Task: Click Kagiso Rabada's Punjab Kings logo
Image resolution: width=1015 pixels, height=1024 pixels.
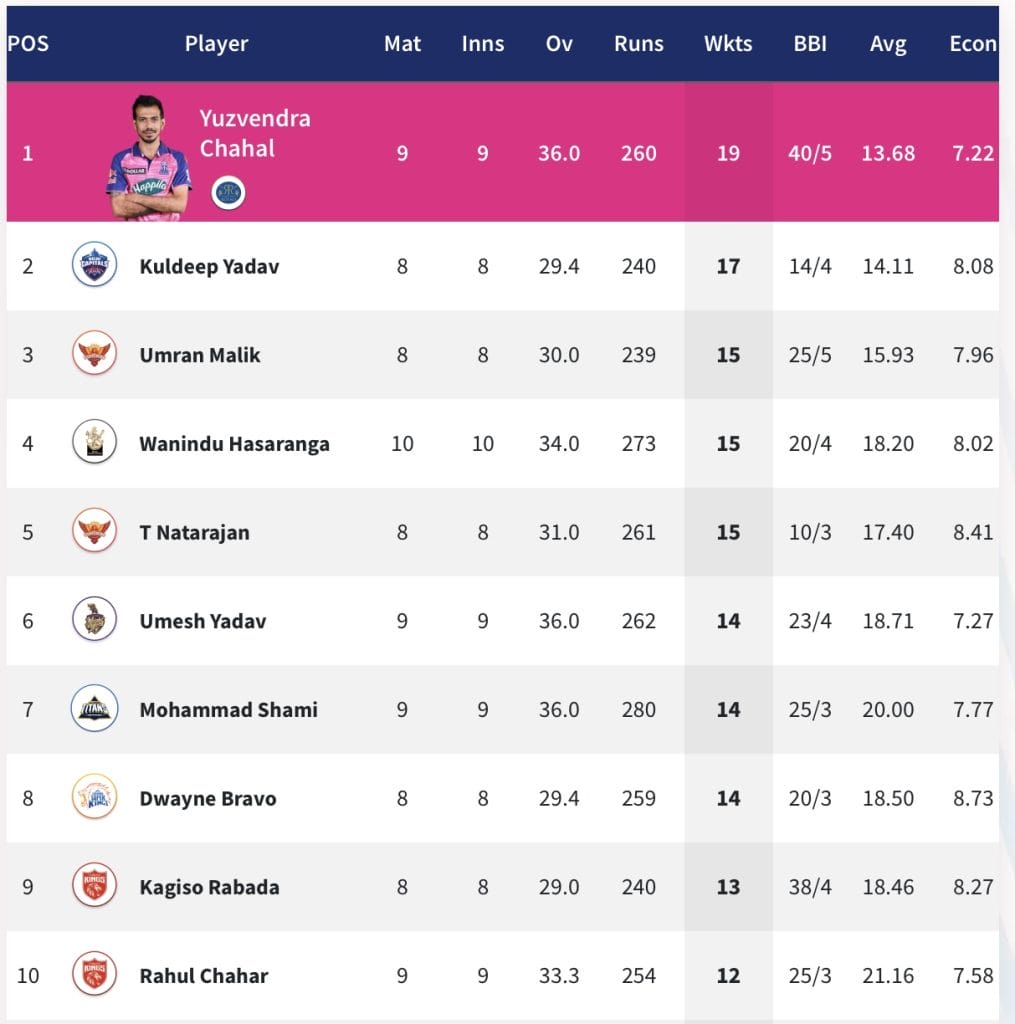Action: pyautogui.click(x=95, y=887)
